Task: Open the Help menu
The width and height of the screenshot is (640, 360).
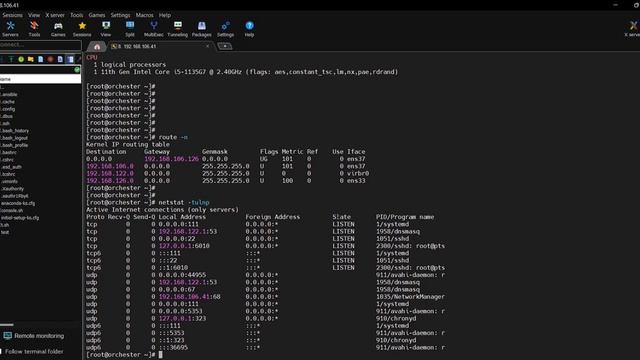Action: (x=165, y=15)
